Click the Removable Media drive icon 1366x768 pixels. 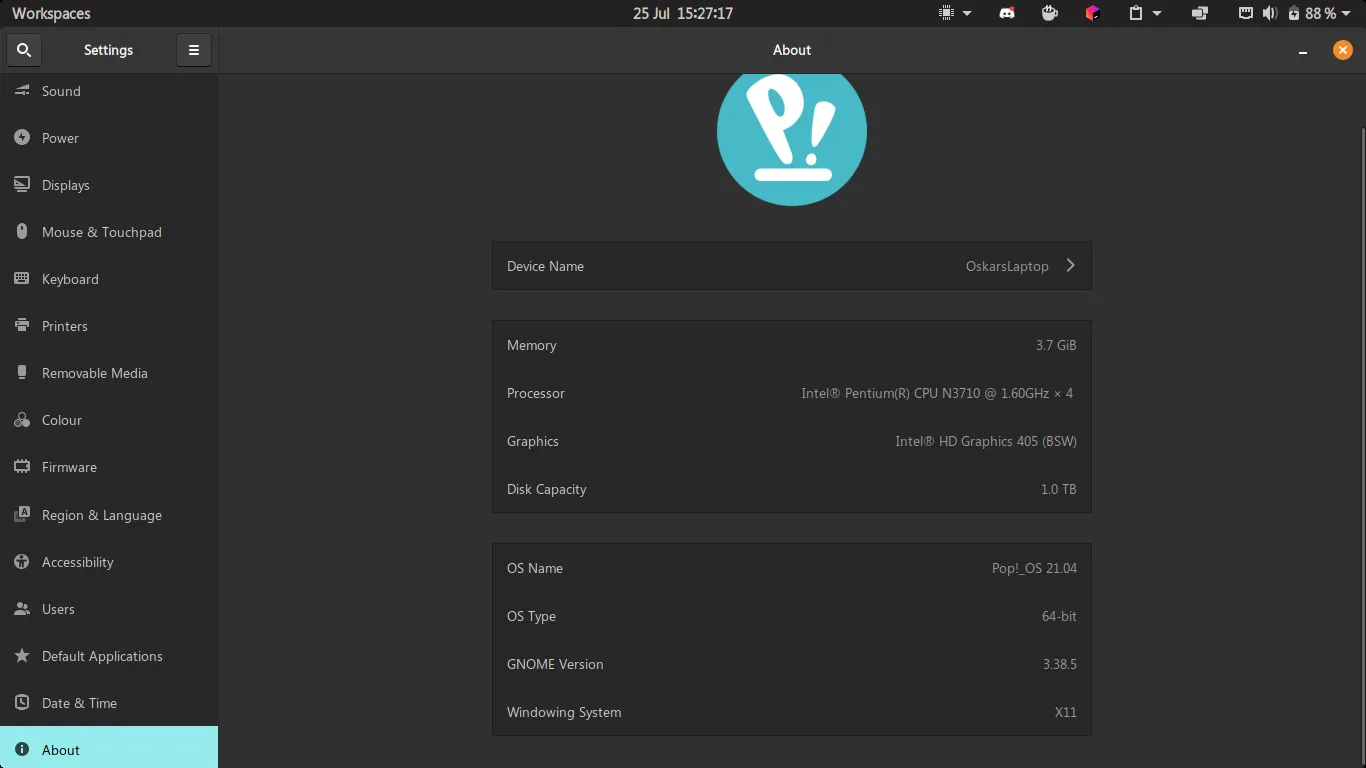pos(22,373)
